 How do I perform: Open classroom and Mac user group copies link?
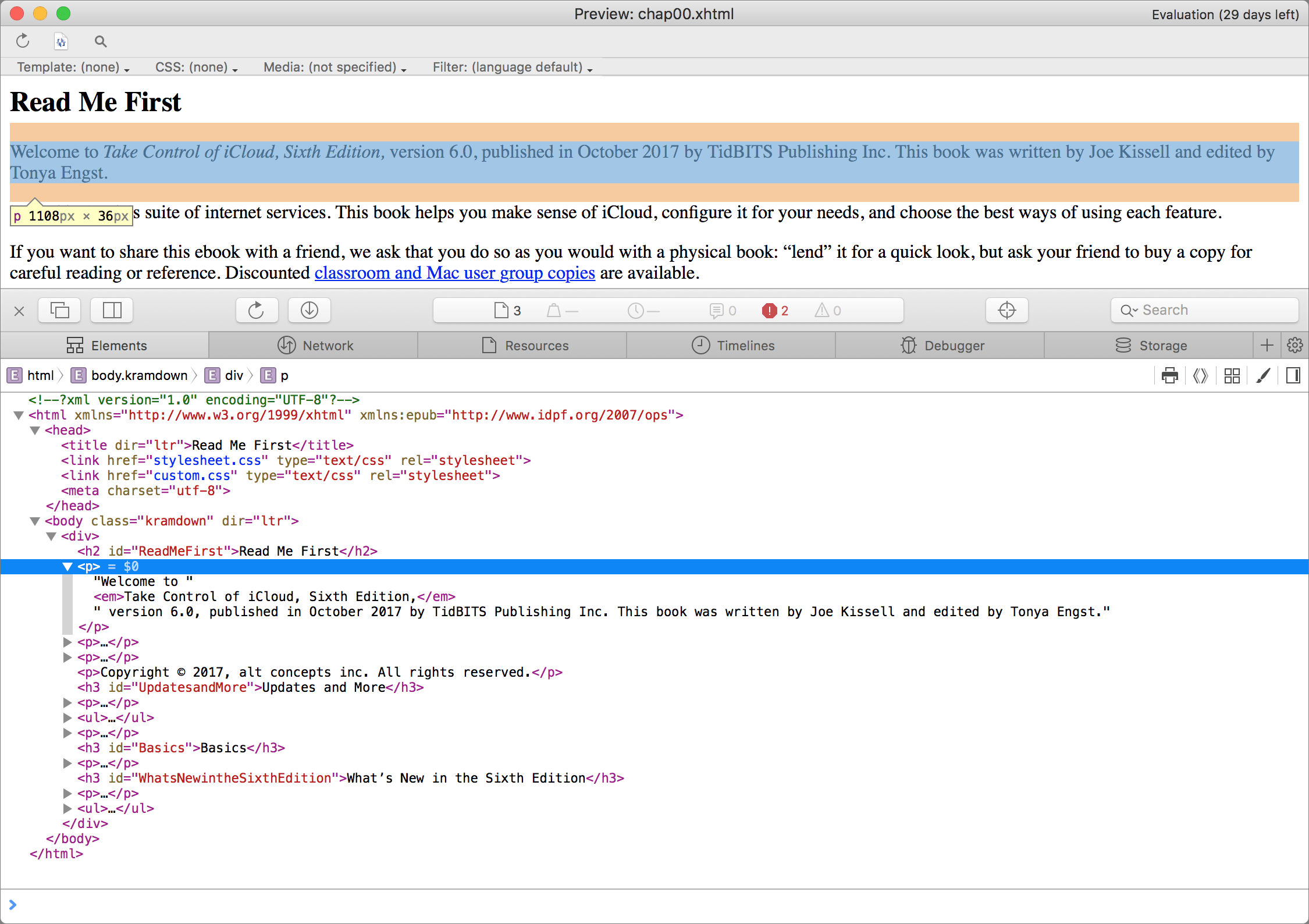pos(454,273)
